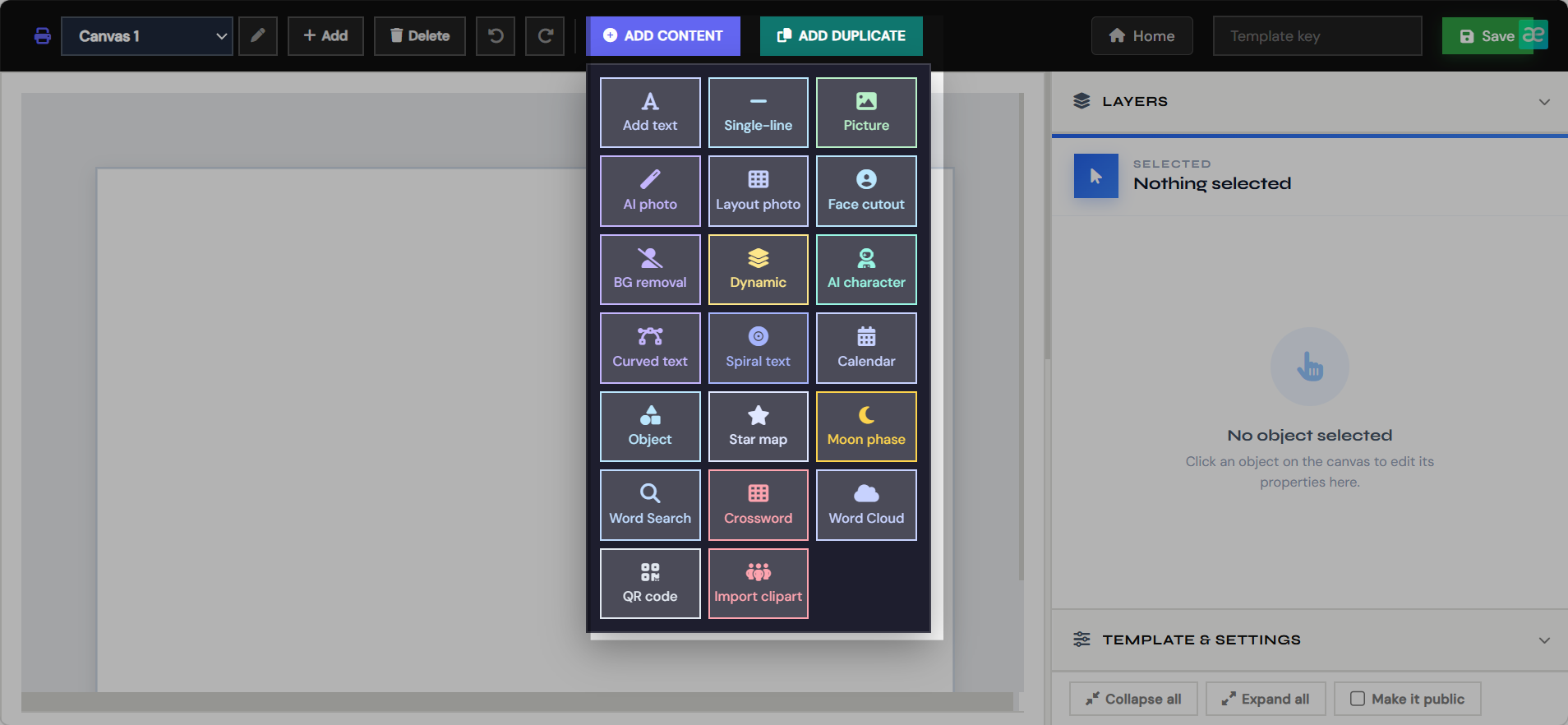Choose the Crossword menu tile
Viewport: 1568px width, 725px height.
[758, 505]
